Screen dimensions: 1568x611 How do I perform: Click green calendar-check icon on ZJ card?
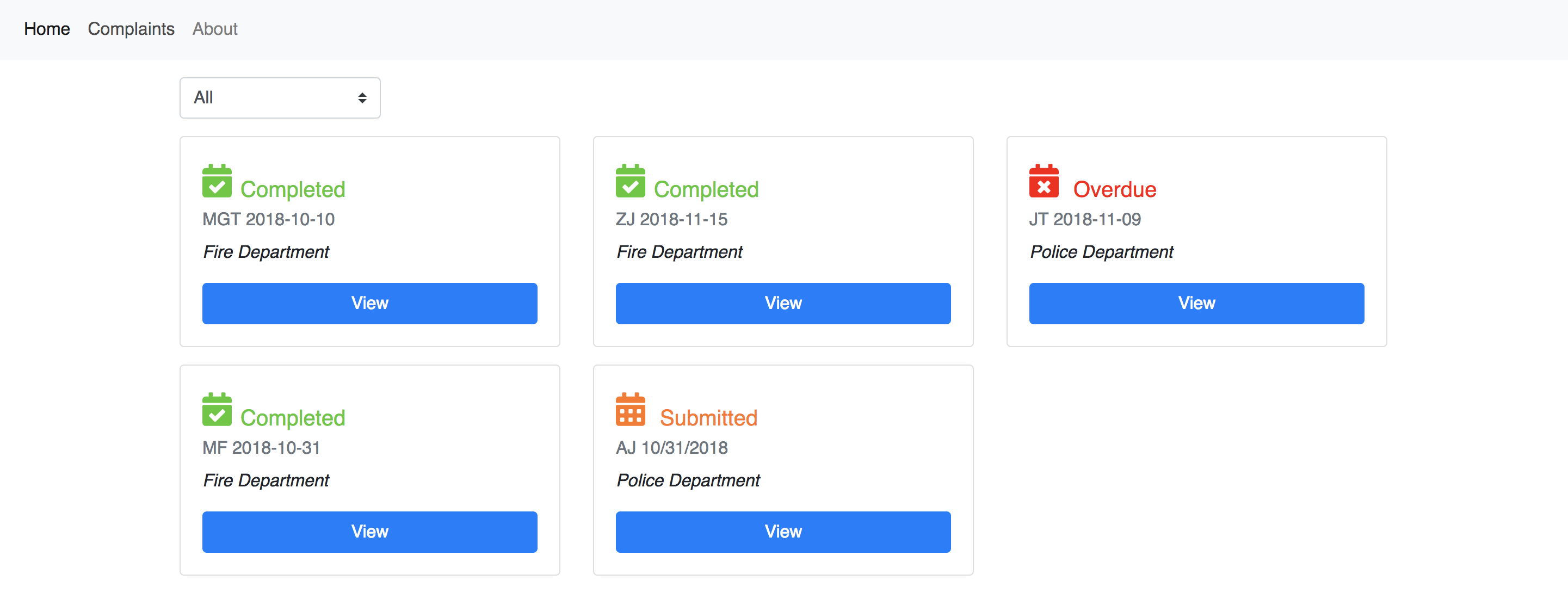630,181
